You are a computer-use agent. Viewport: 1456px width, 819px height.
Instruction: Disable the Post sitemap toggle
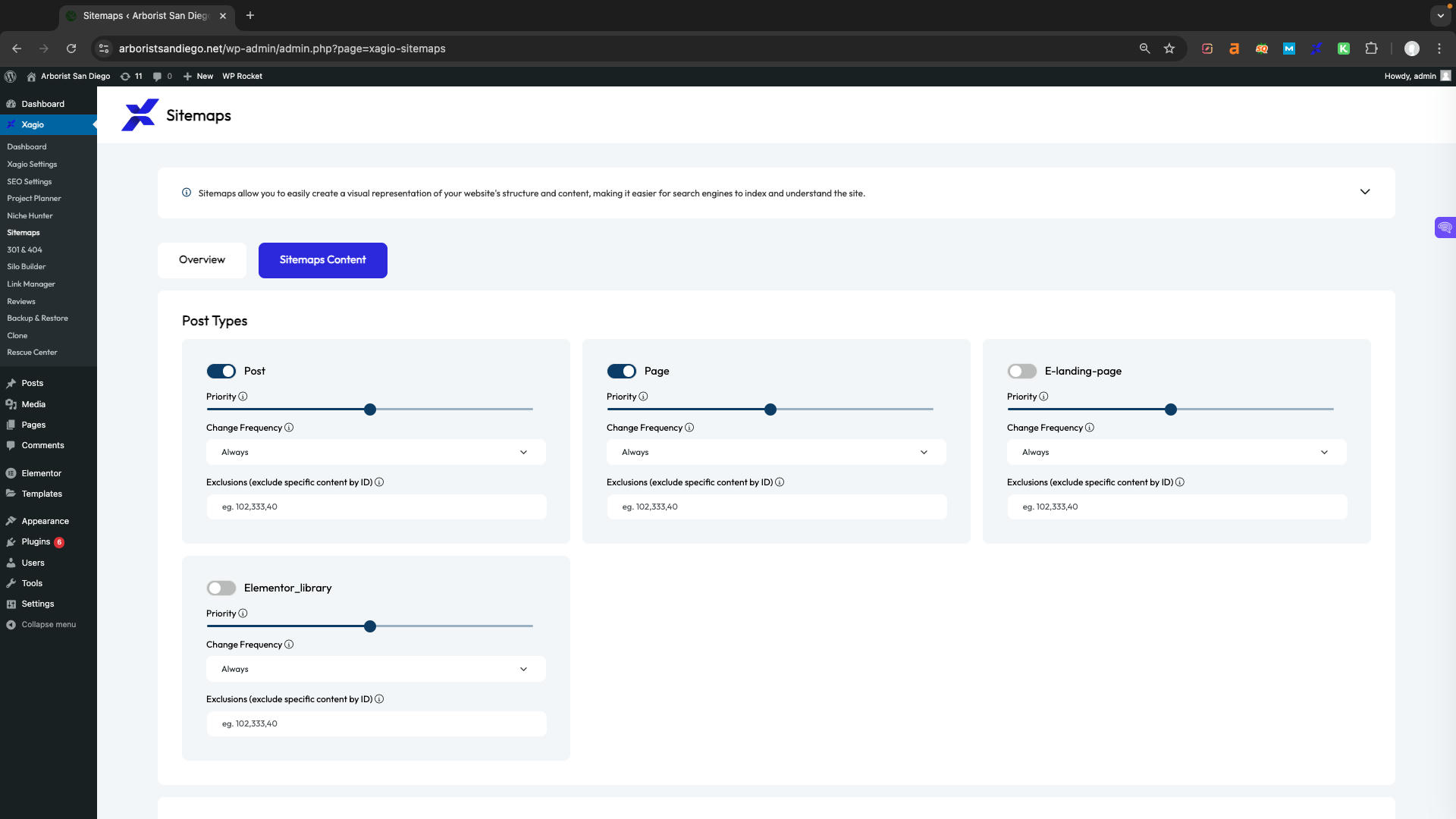(221, 371)
